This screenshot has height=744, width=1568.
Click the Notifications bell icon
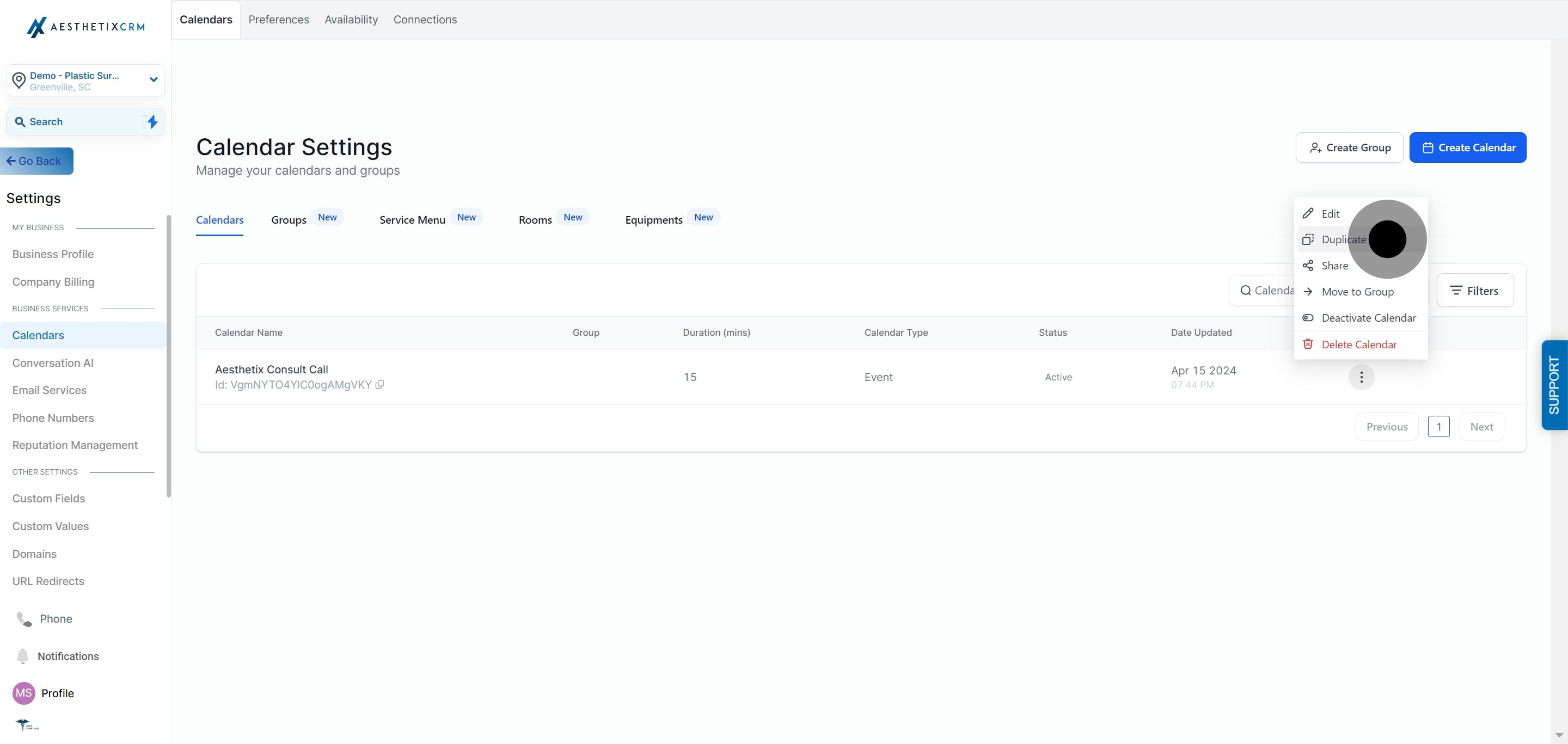click(22, 656)
